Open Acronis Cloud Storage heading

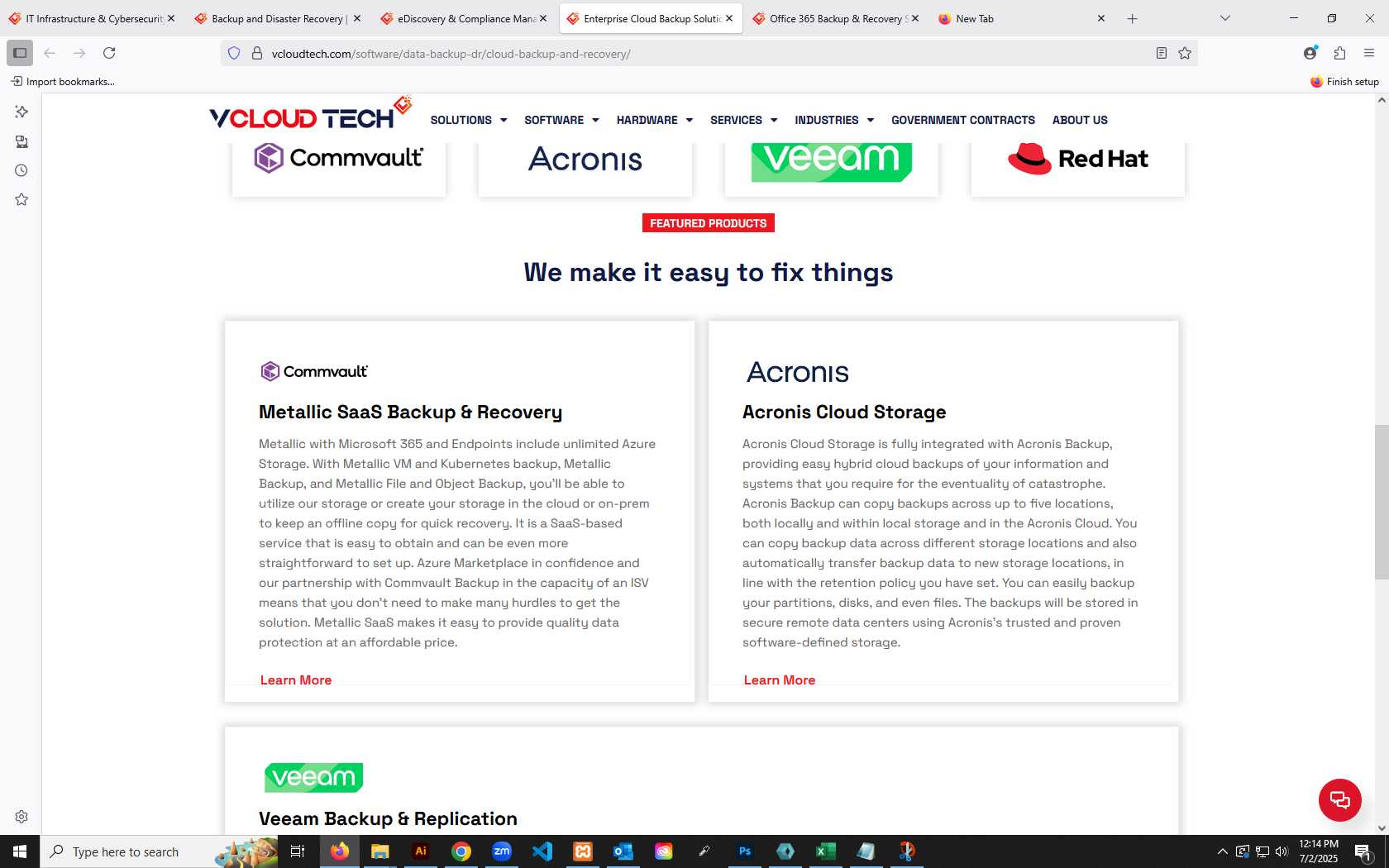(844, 412)
